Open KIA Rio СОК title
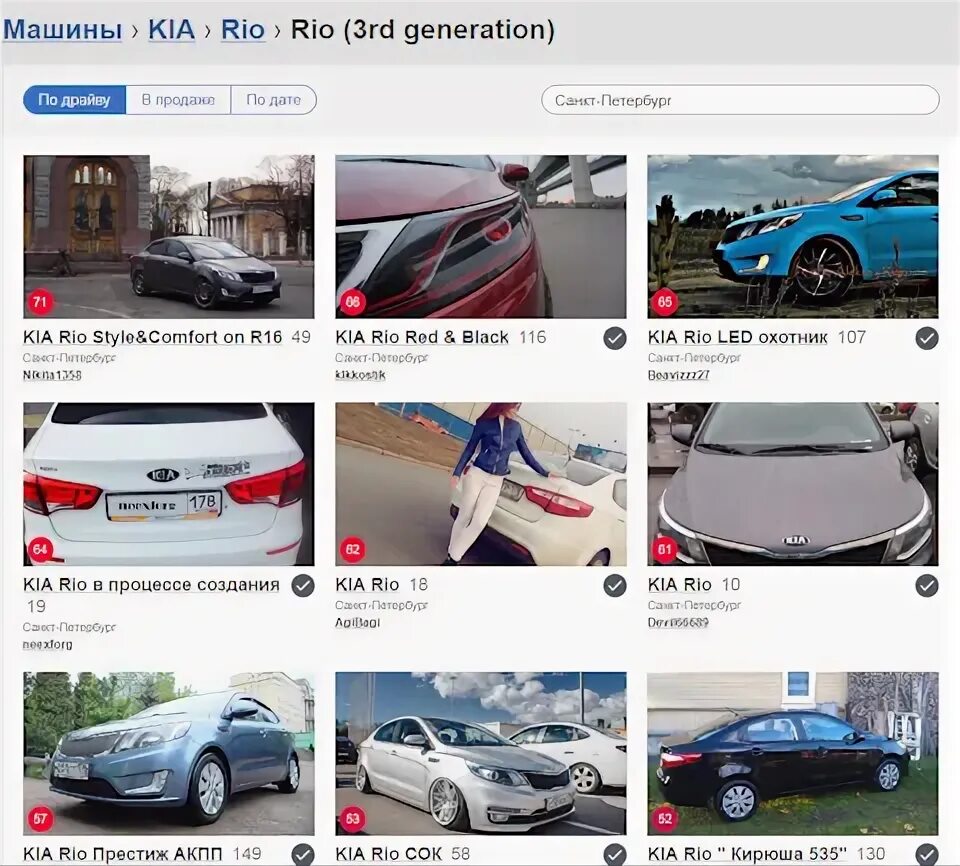The image size is (960, 866). coord(388,854)
